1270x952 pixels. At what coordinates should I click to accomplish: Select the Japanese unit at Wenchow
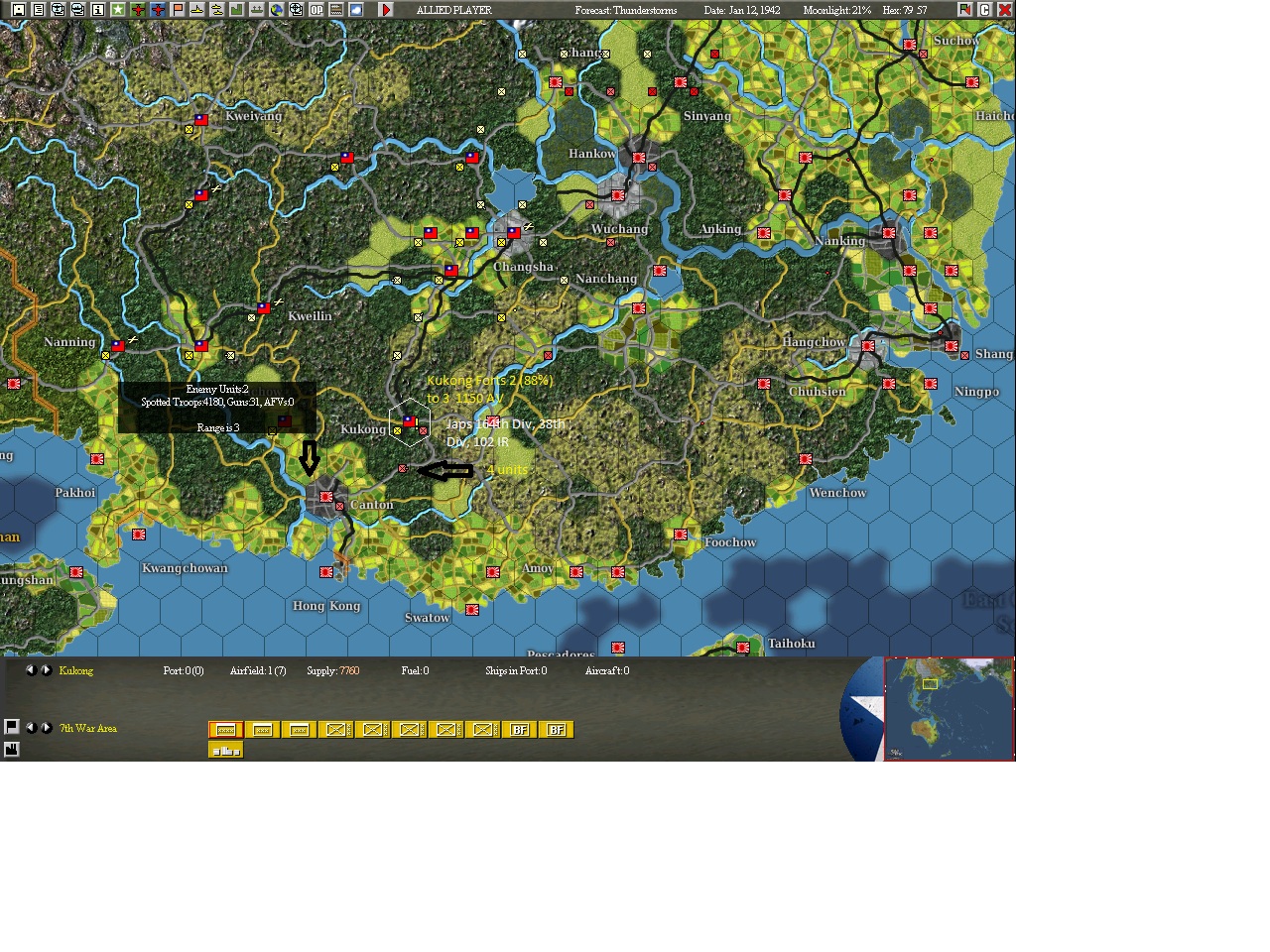coord(806,459)
